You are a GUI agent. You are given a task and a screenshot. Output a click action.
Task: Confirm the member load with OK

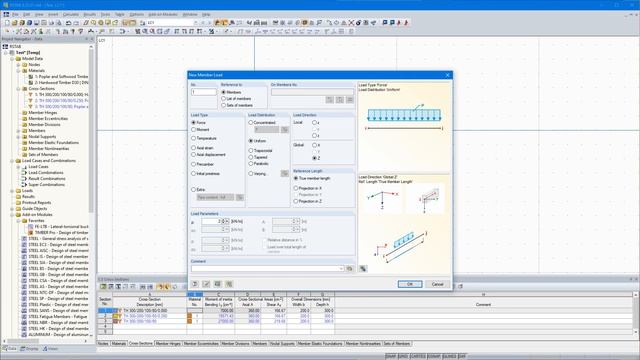coord(410,284)
